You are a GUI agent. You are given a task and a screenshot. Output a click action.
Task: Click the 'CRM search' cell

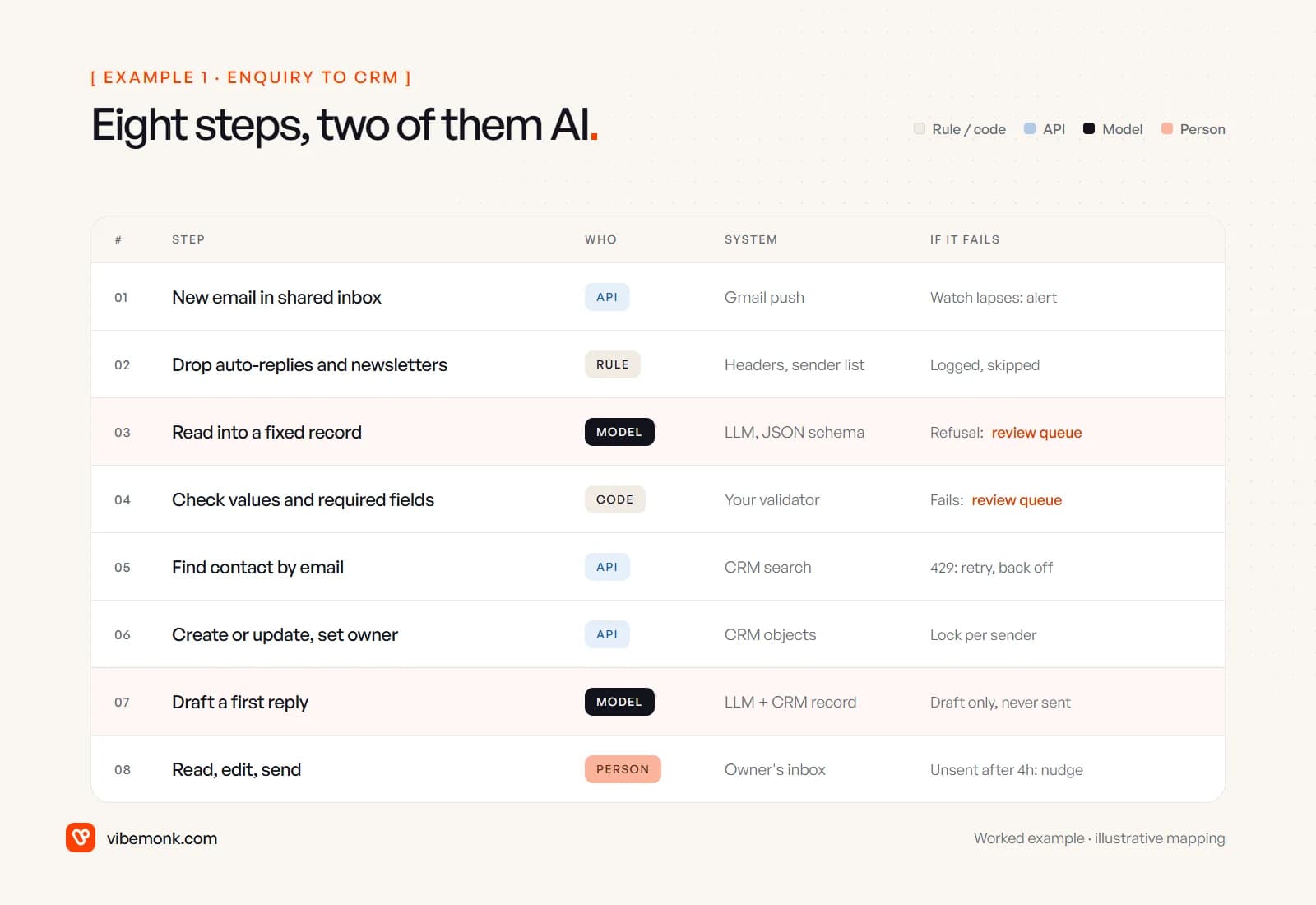[x=767, y=568]
